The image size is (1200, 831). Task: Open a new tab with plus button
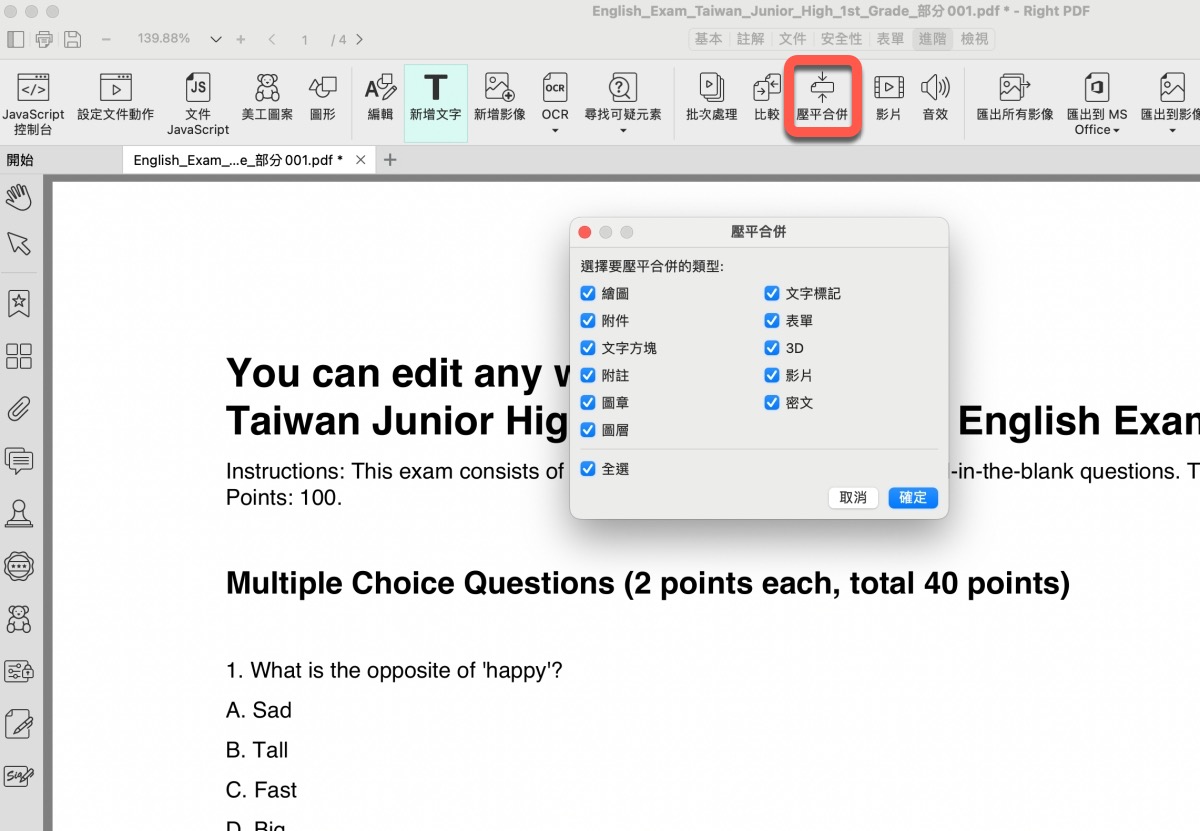pyautogui.click(x=390, y=160)
